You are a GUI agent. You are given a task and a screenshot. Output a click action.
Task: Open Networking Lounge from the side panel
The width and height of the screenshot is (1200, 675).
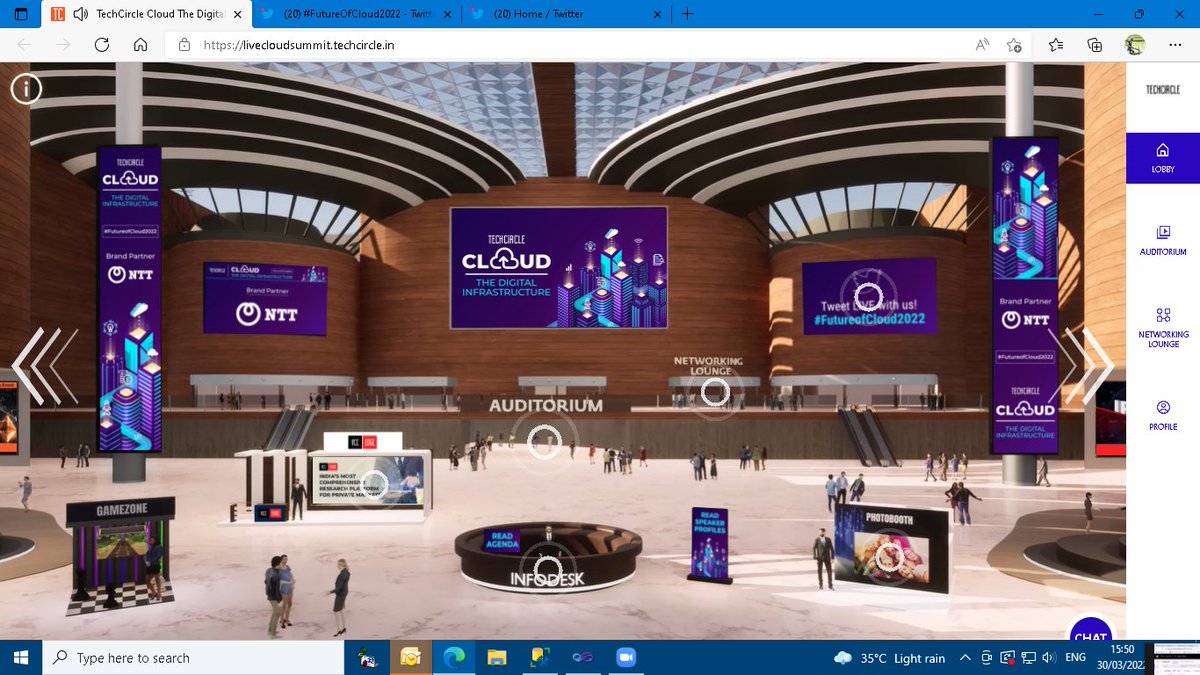[1163, 327]
